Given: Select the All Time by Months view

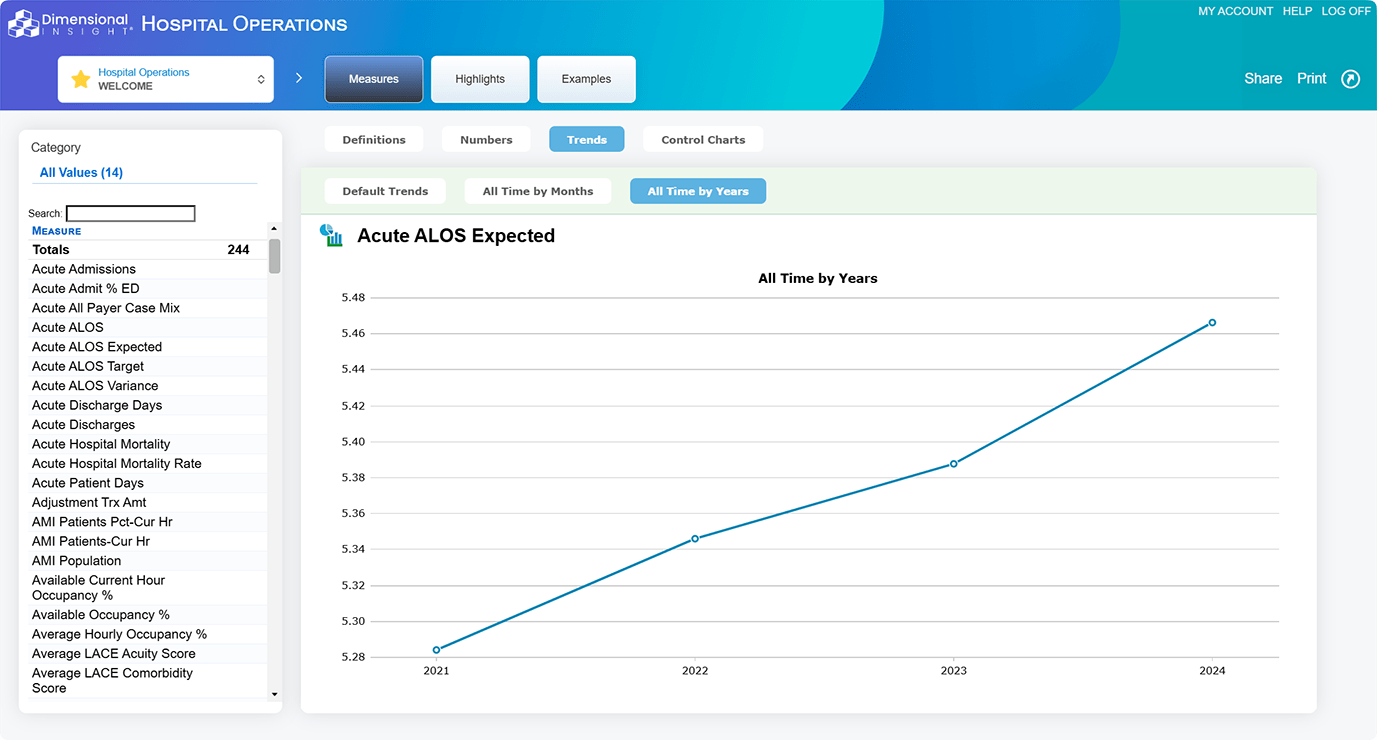Looking at the screenshot, I should [538, 191].
